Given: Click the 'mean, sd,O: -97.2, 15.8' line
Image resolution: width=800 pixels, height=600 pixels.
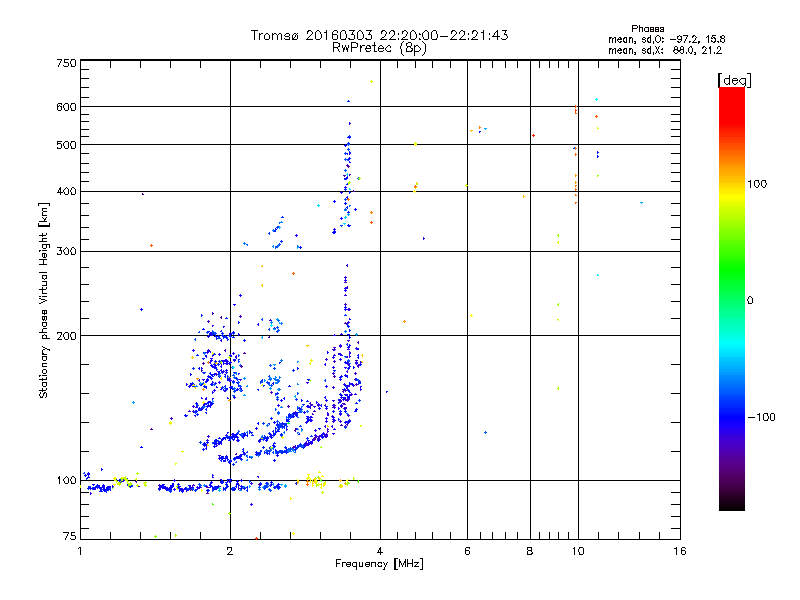Looking at the screenshot, I should [666, 39].
